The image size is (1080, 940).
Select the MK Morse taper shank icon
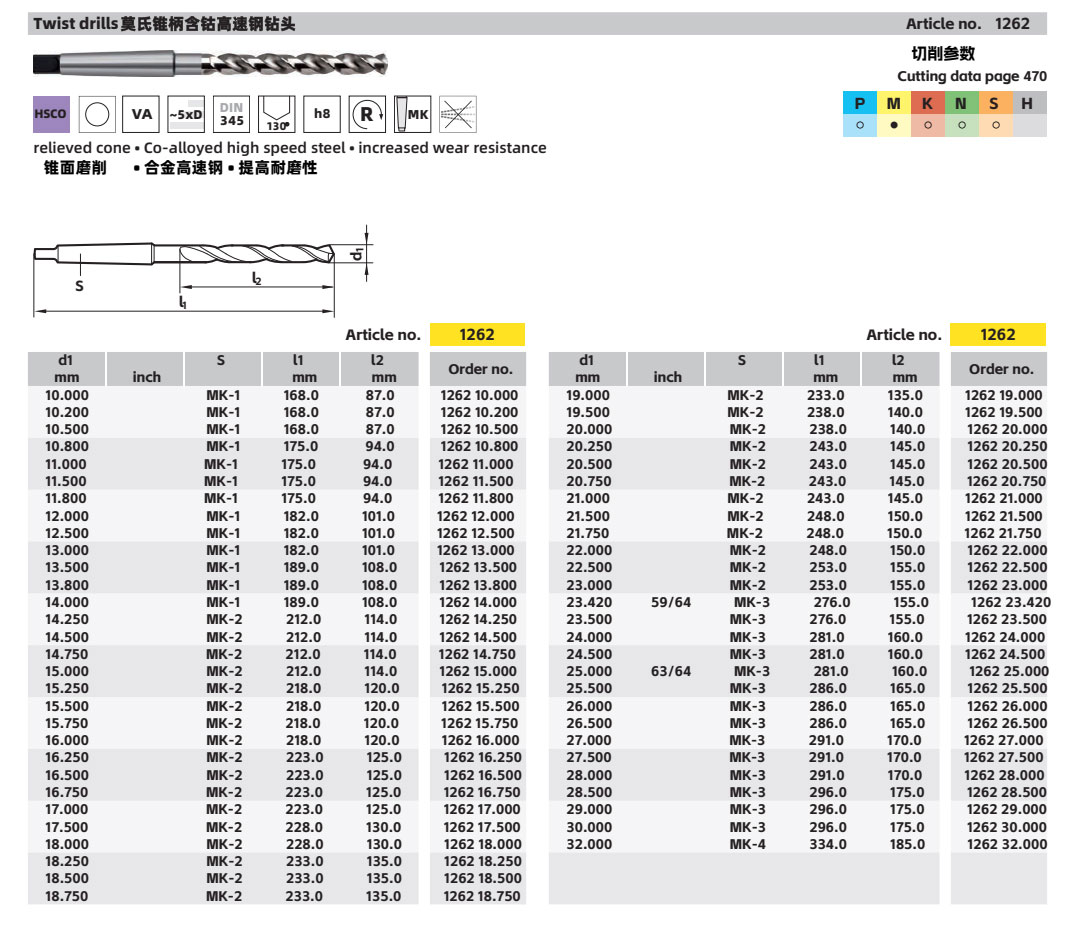(x=412, y=114)
